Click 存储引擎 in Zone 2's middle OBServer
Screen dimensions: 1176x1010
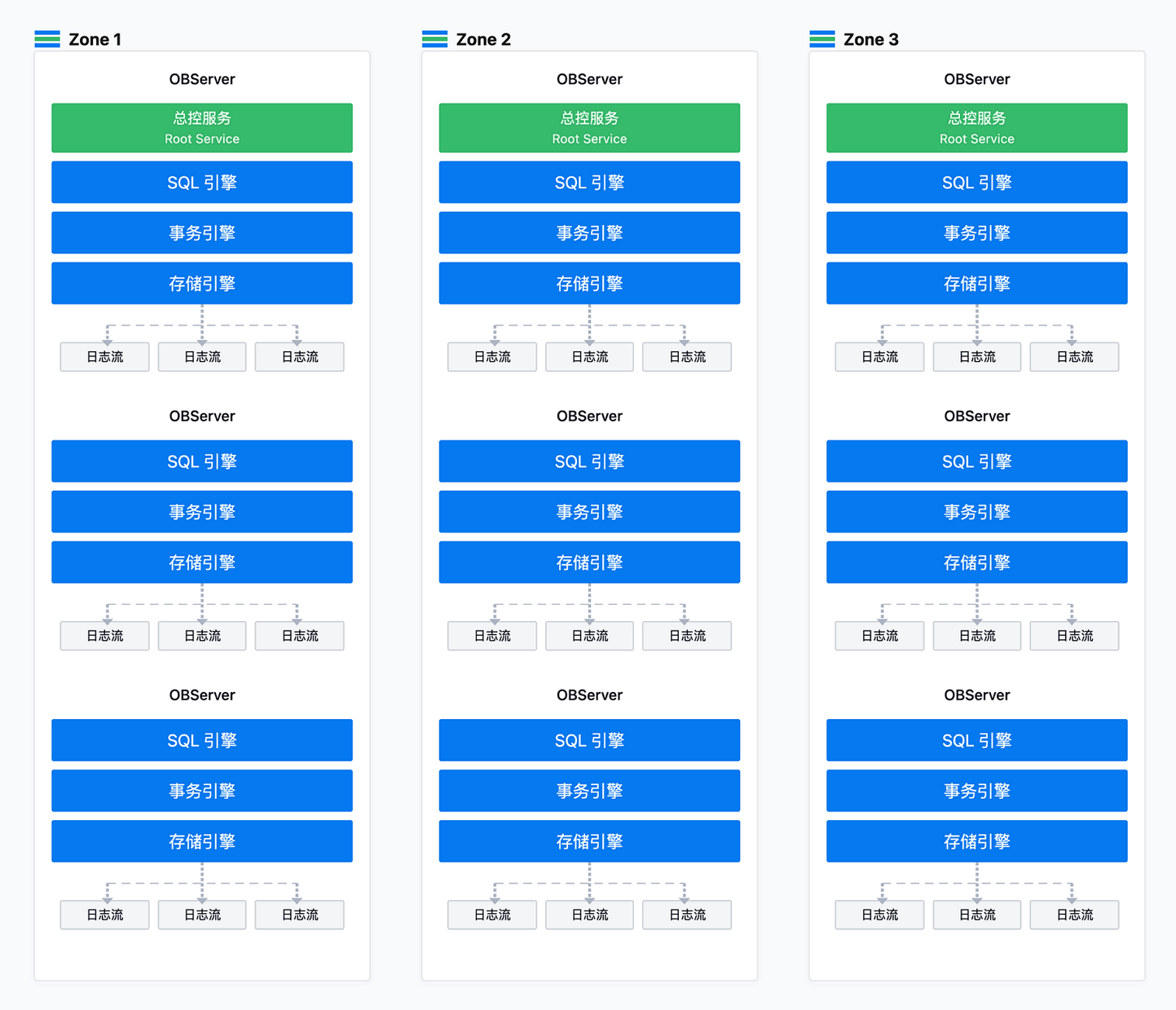pos(589,562)
